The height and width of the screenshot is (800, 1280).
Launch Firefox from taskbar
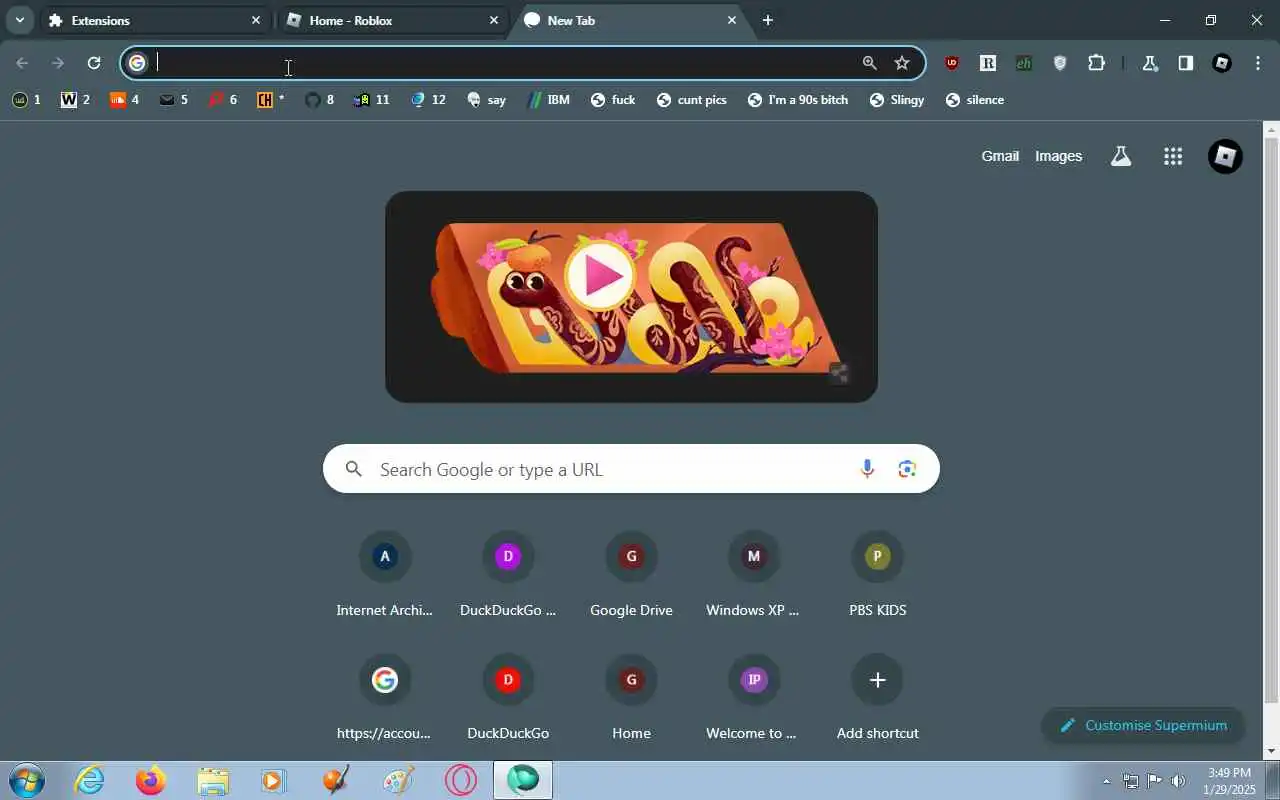(151, 780)
